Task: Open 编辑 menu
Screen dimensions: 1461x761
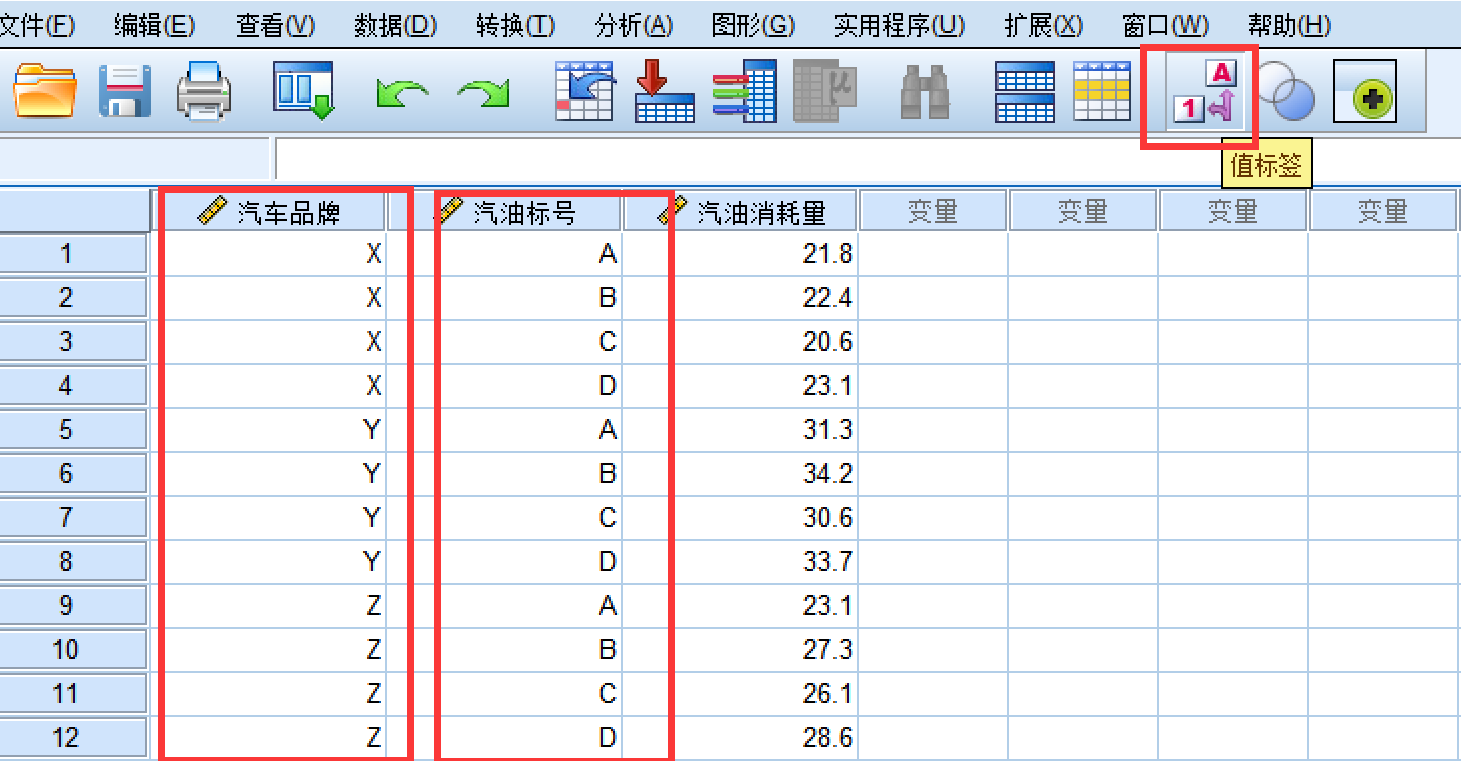Action: click(154, 26)
